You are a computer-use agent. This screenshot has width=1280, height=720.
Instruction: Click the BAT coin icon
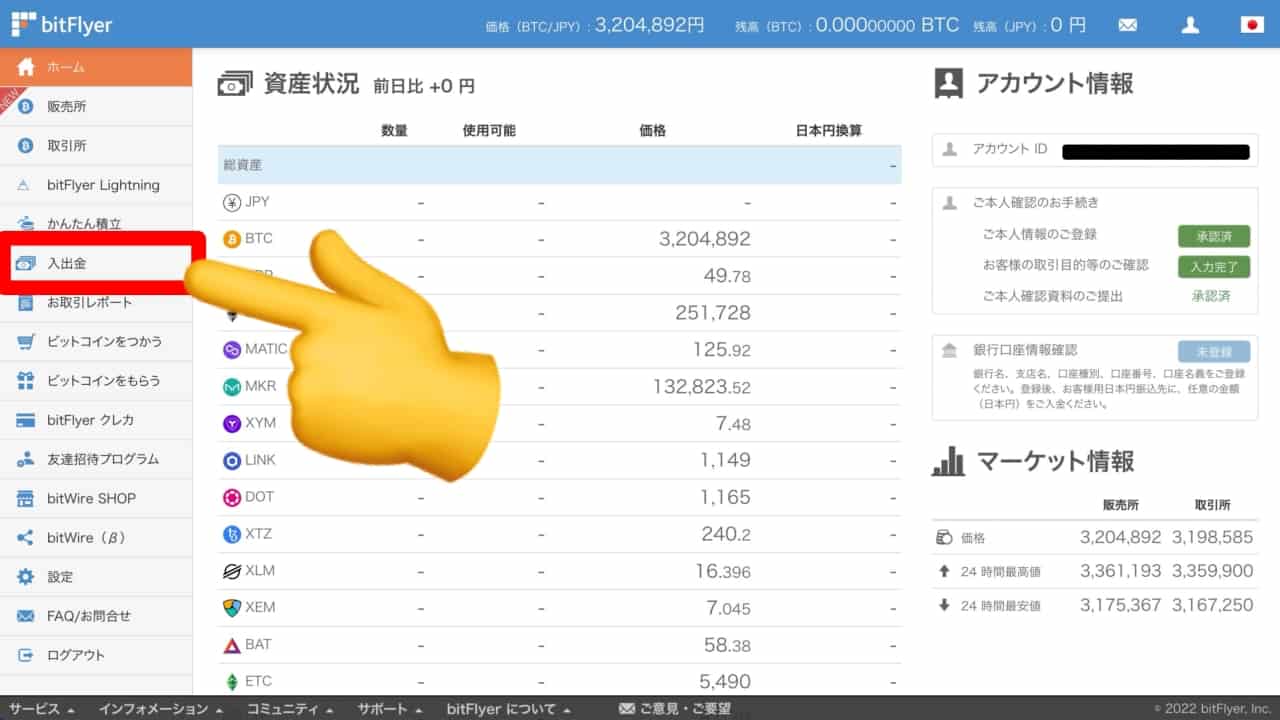232,645
